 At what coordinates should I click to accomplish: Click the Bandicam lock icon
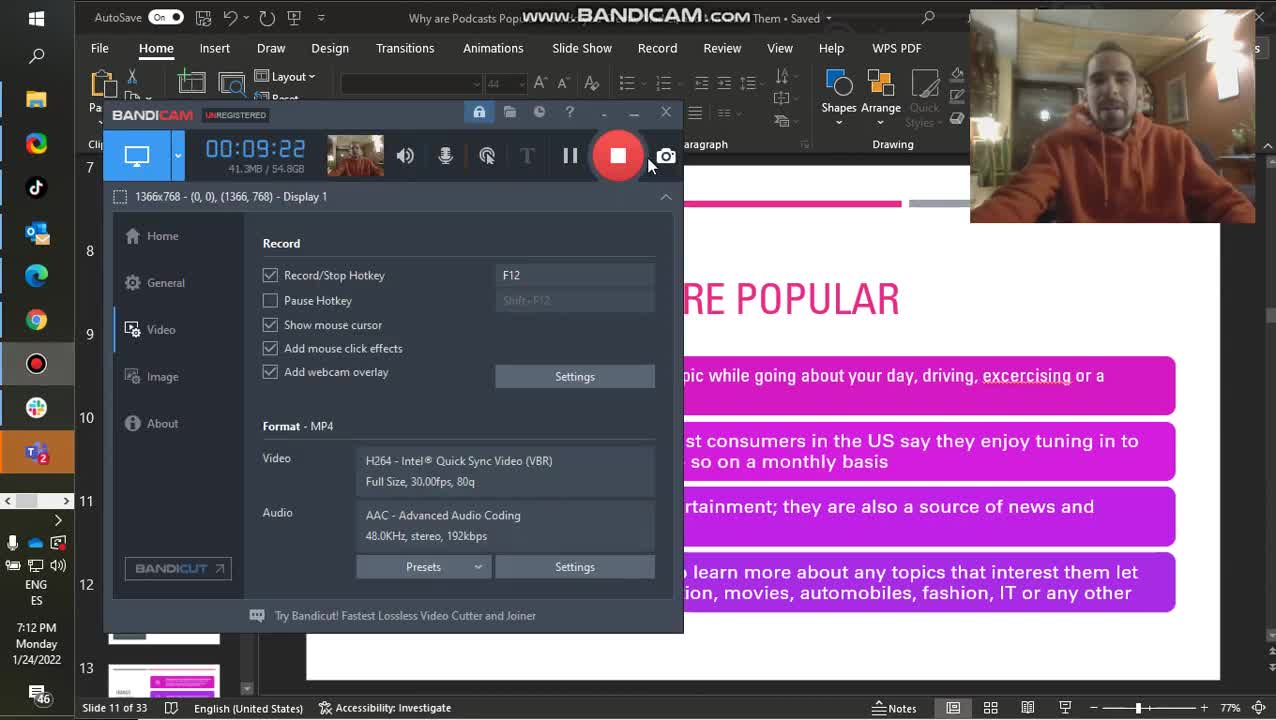pyautogui.click(x=479, y=112)
